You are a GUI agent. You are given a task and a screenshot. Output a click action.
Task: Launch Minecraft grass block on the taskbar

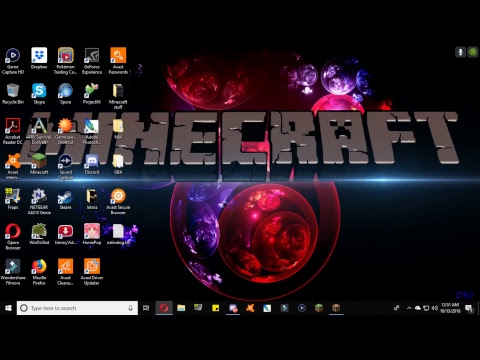pyautogui.click(x=319, y=308)
